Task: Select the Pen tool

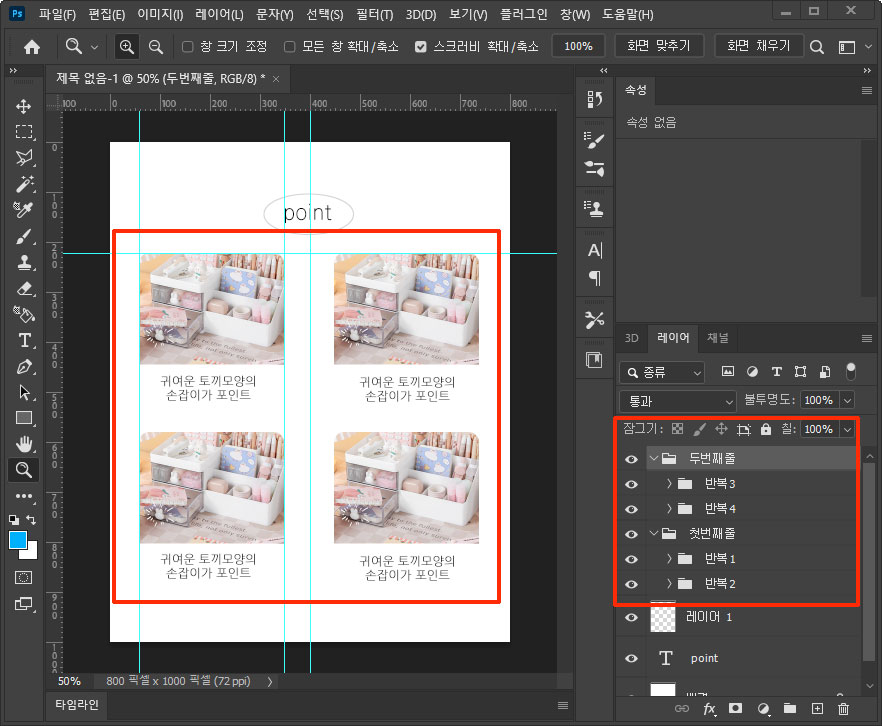Action: pyautogui.click(x=24, y=367)
